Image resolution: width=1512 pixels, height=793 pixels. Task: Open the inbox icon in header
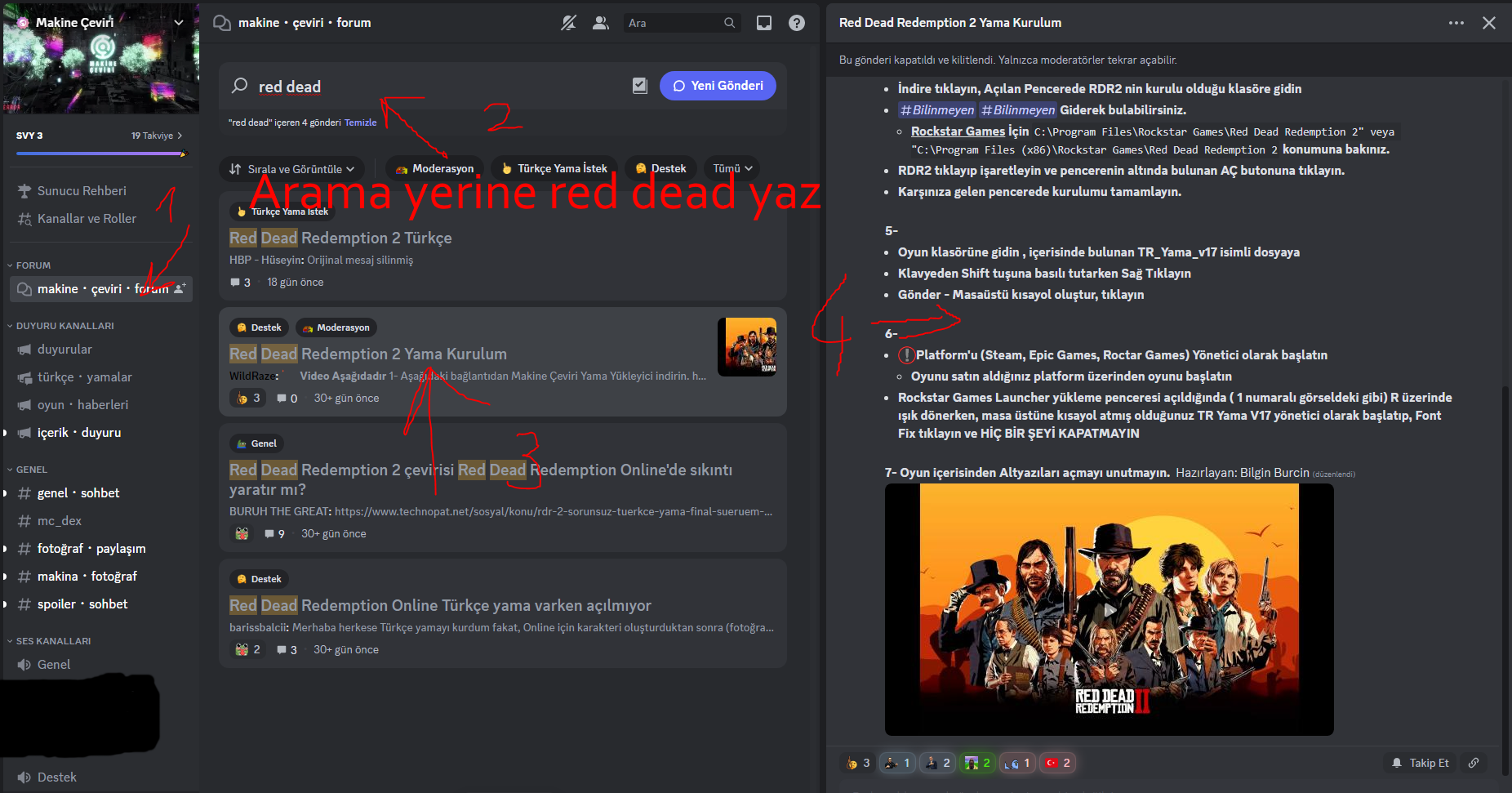pos(764,23)
